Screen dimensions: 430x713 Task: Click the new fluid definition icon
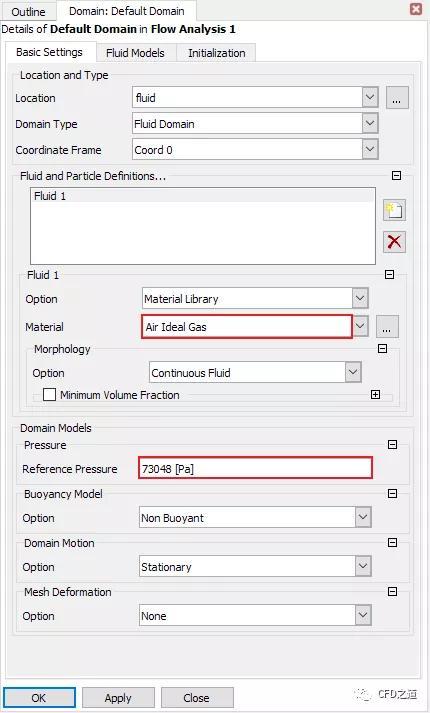[394, 210]
